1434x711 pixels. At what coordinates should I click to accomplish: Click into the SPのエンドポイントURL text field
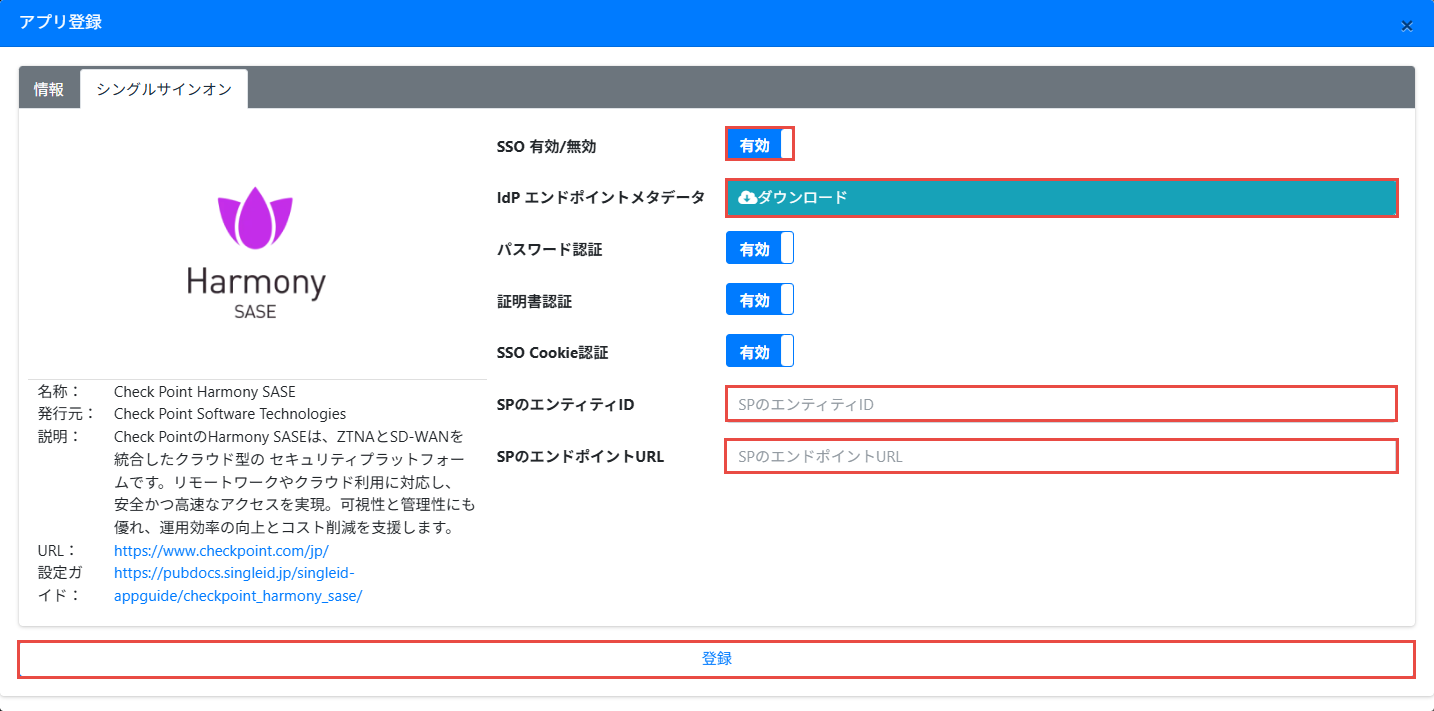(x=1060, y=456)
